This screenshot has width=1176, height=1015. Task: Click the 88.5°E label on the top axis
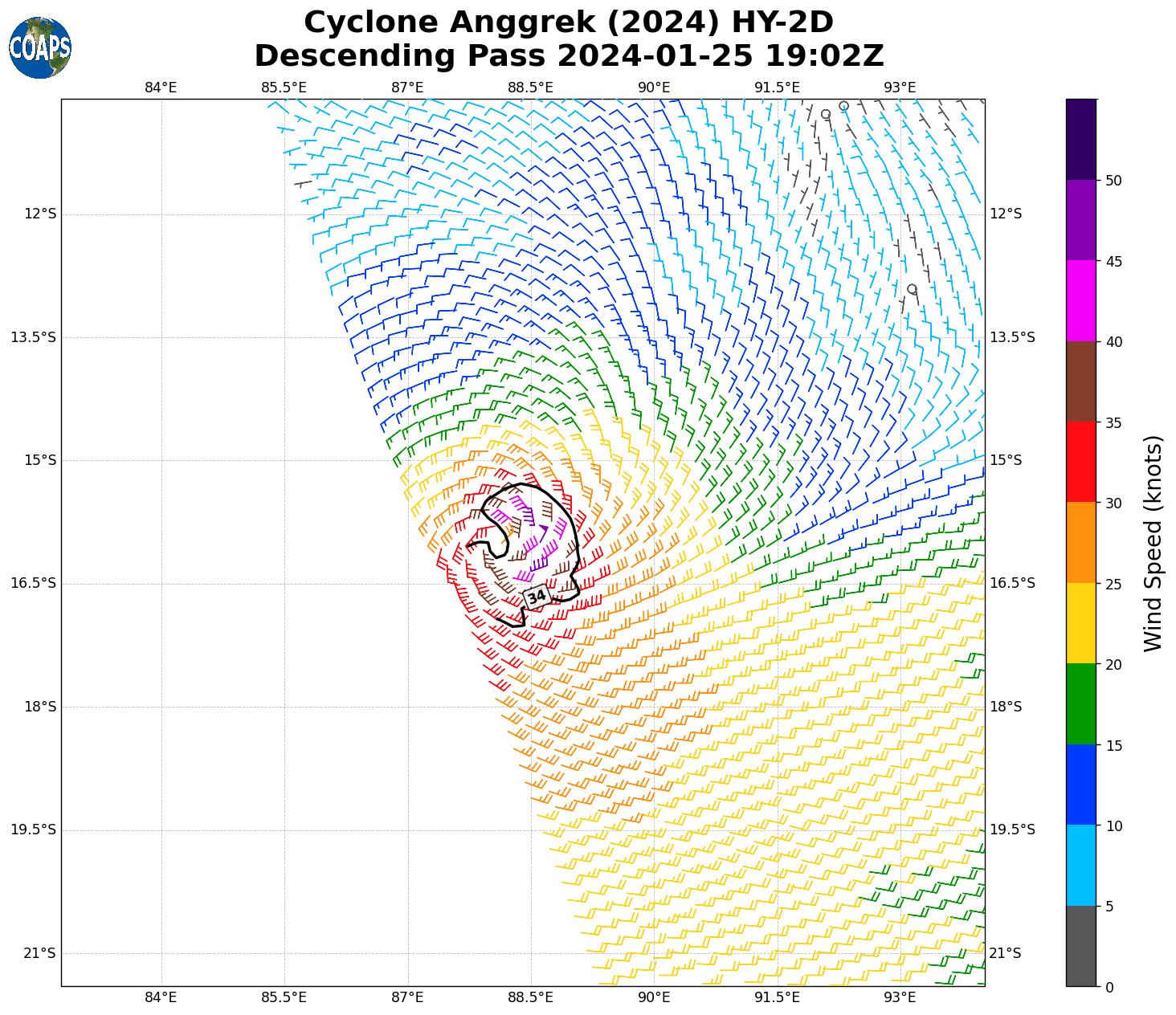point(530,88)
